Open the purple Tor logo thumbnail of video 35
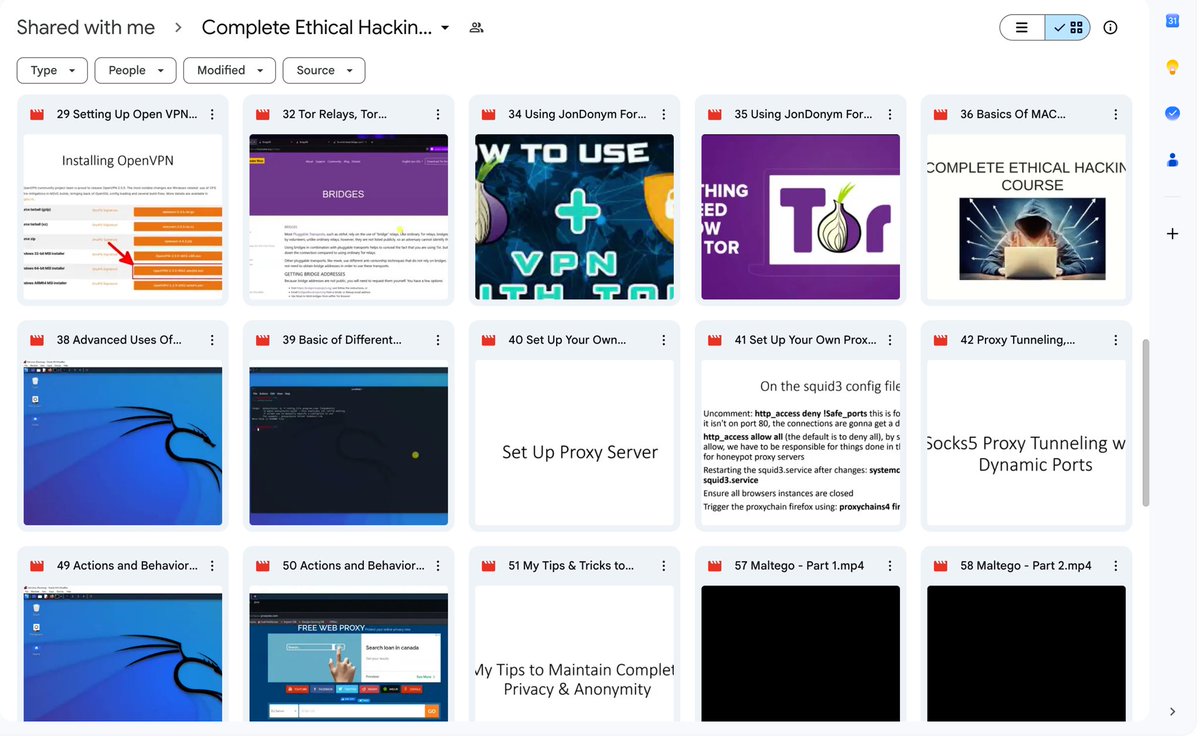 click(801, 217)
